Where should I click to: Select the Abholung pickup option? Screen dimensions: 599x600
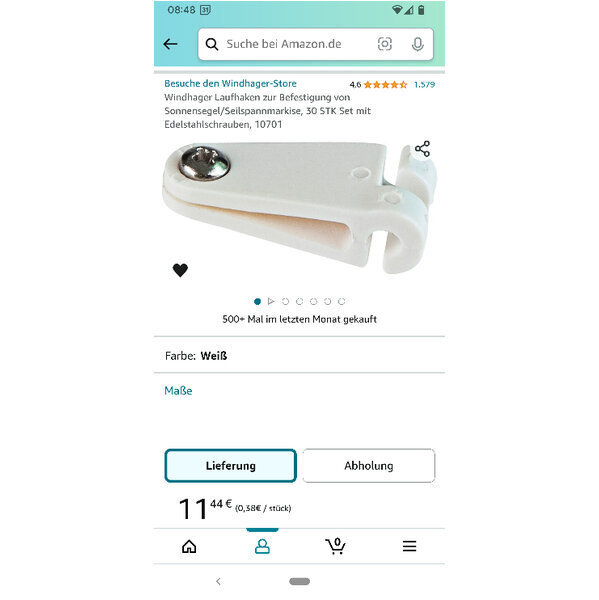(369, 466)
